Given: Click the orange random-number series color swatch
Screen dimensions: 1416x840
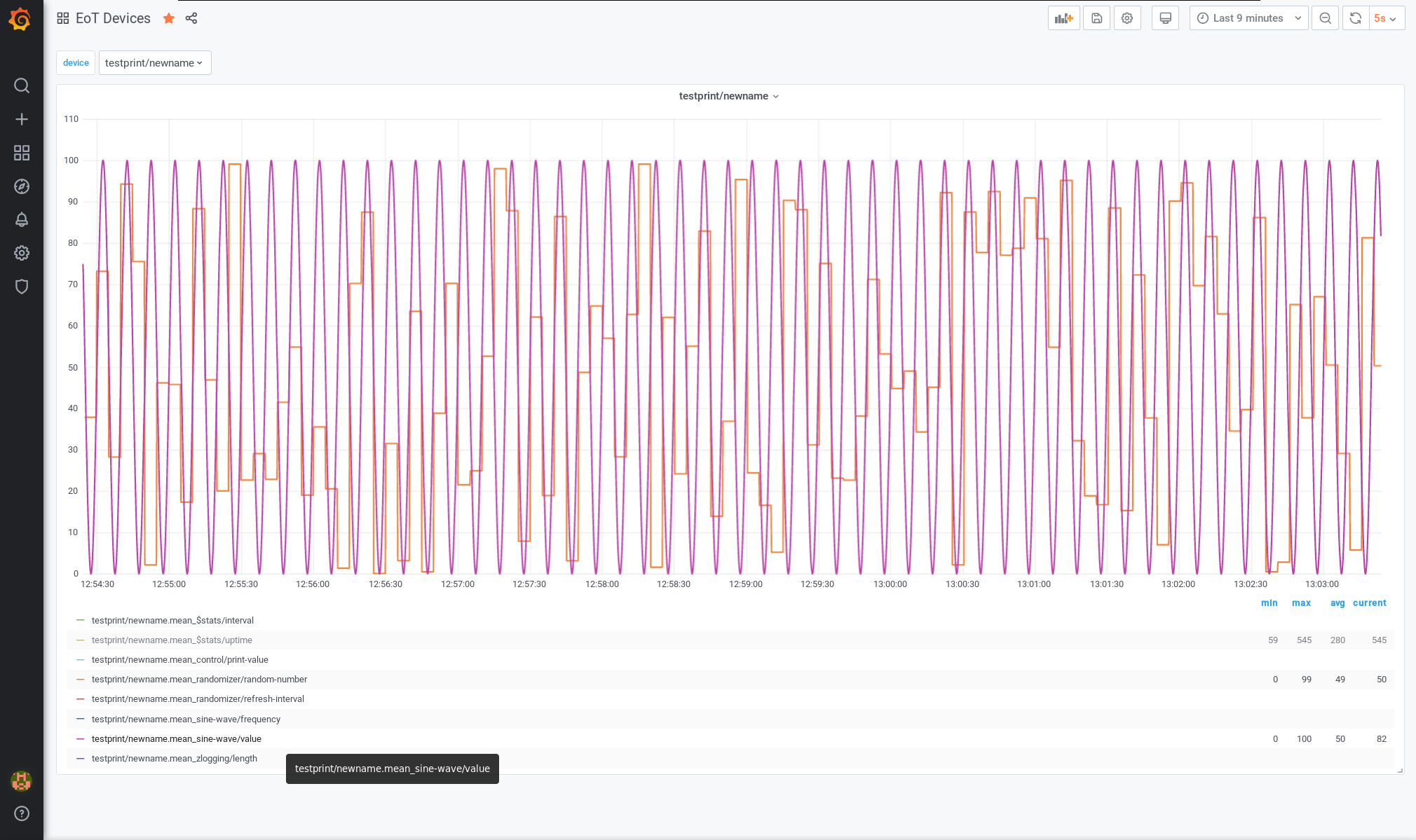Looking at the screenshot, I should pos(80,680).
